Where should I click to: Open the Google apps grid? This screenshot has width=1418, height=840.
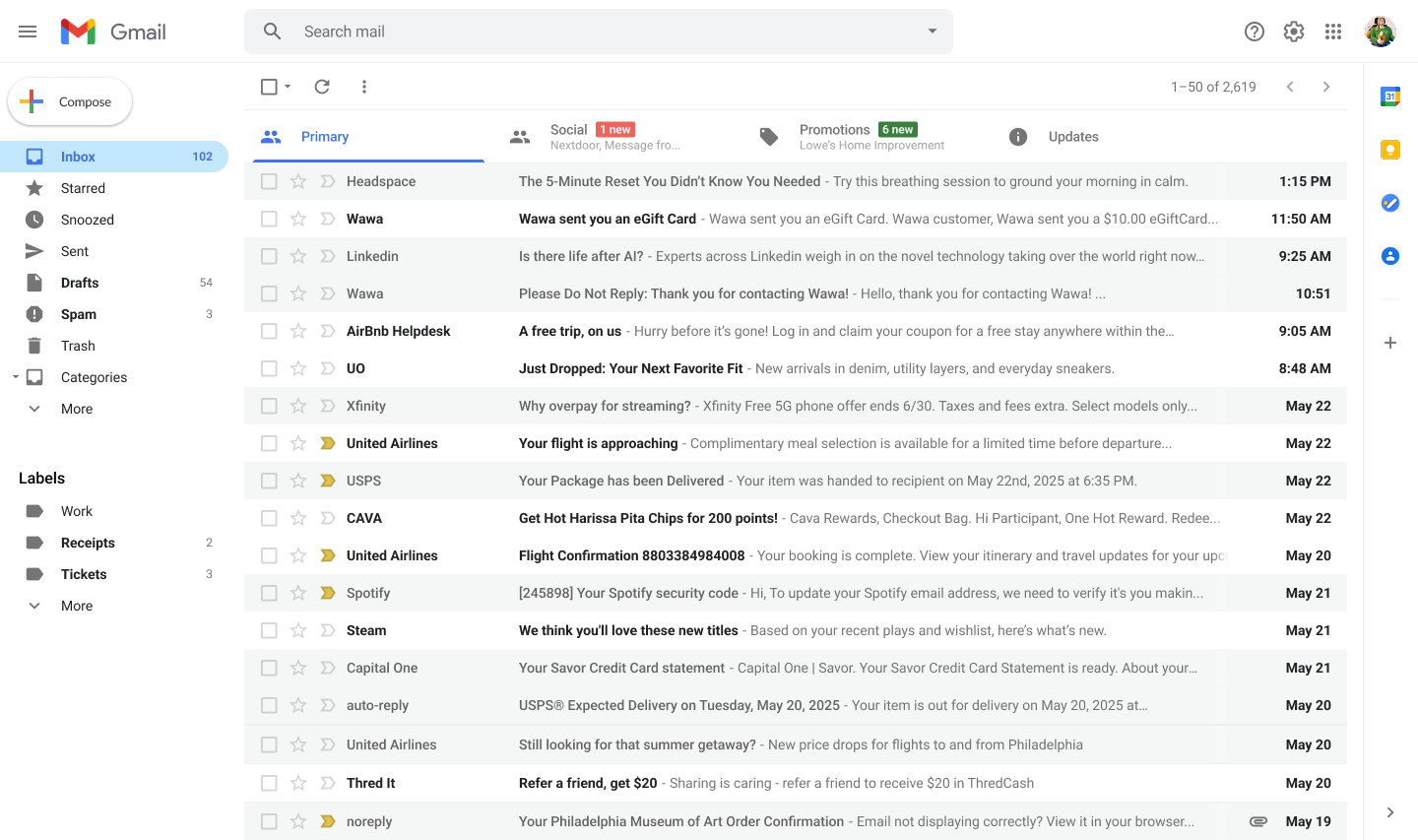coord(1333,32)
